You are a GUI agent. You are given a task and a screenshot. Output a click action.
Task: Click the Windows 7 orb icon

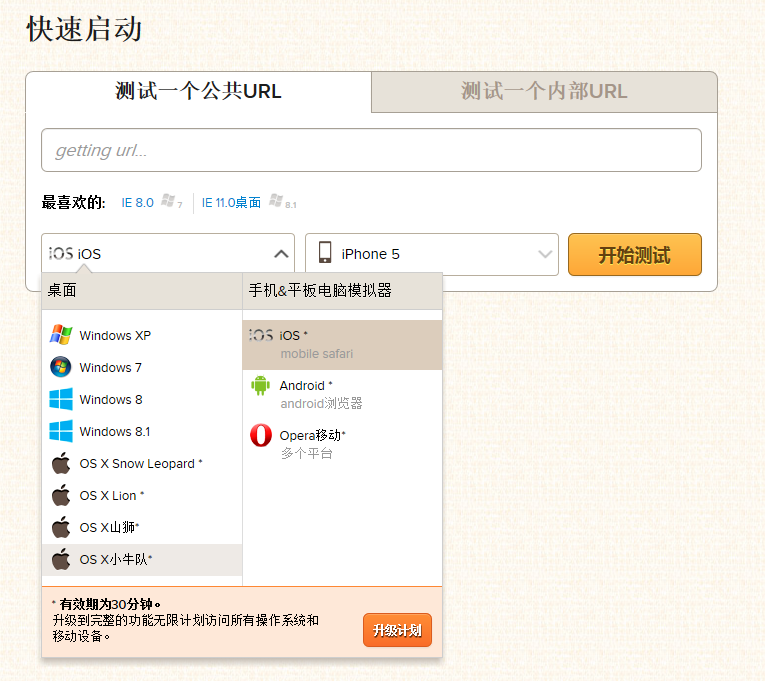click(x=61, y=367)
